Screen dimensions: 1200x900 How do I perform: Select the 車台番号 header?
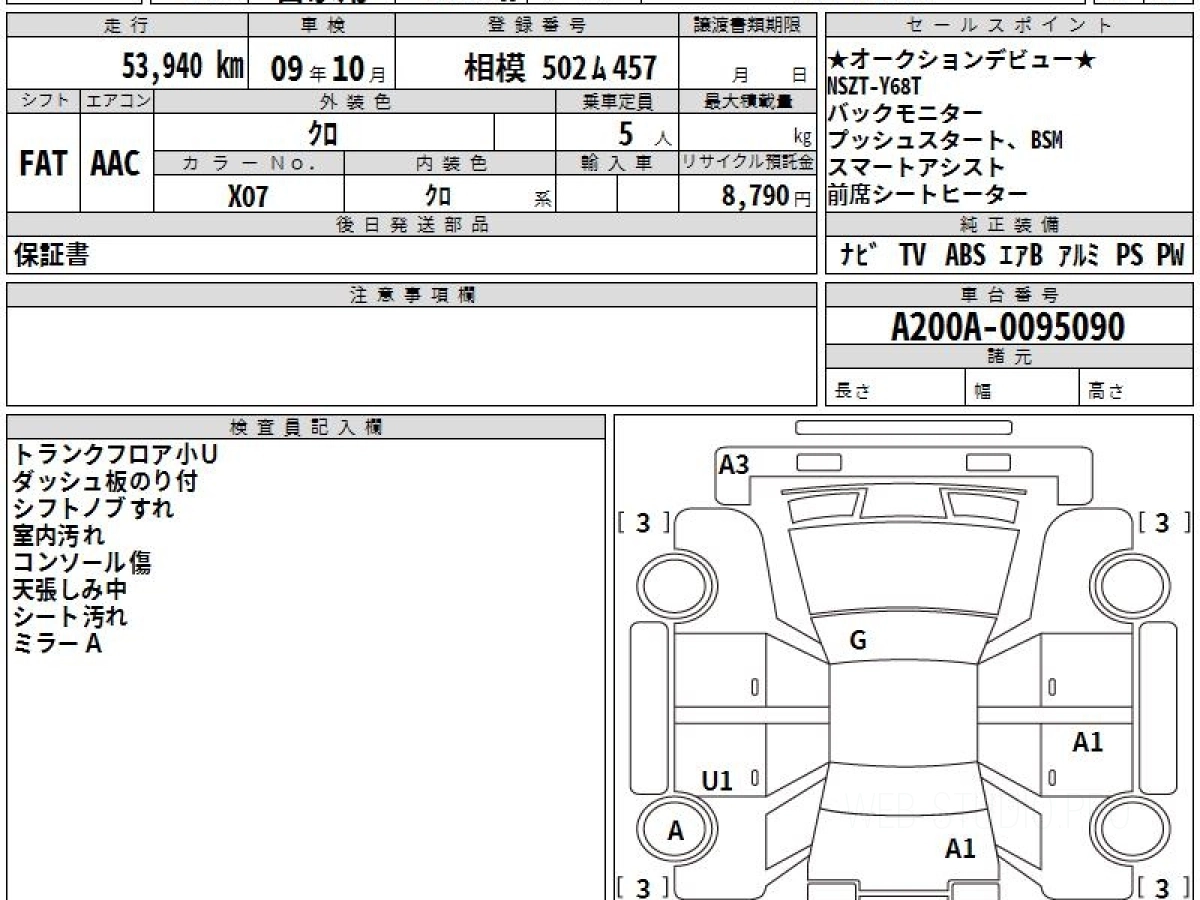[1009, 295]
